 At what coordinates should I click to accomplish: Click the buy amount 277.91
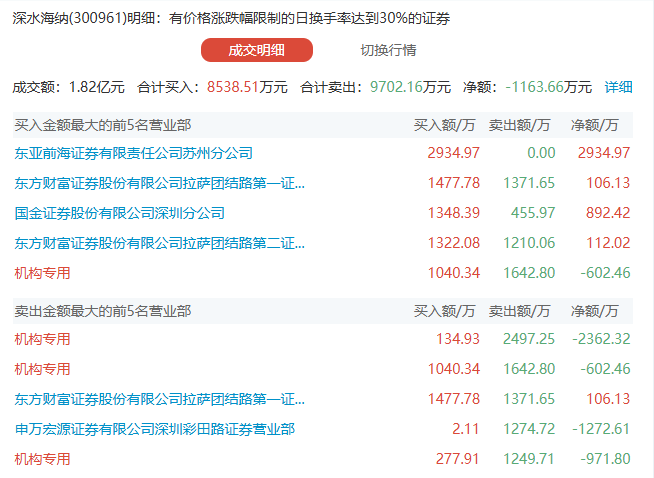458,459
